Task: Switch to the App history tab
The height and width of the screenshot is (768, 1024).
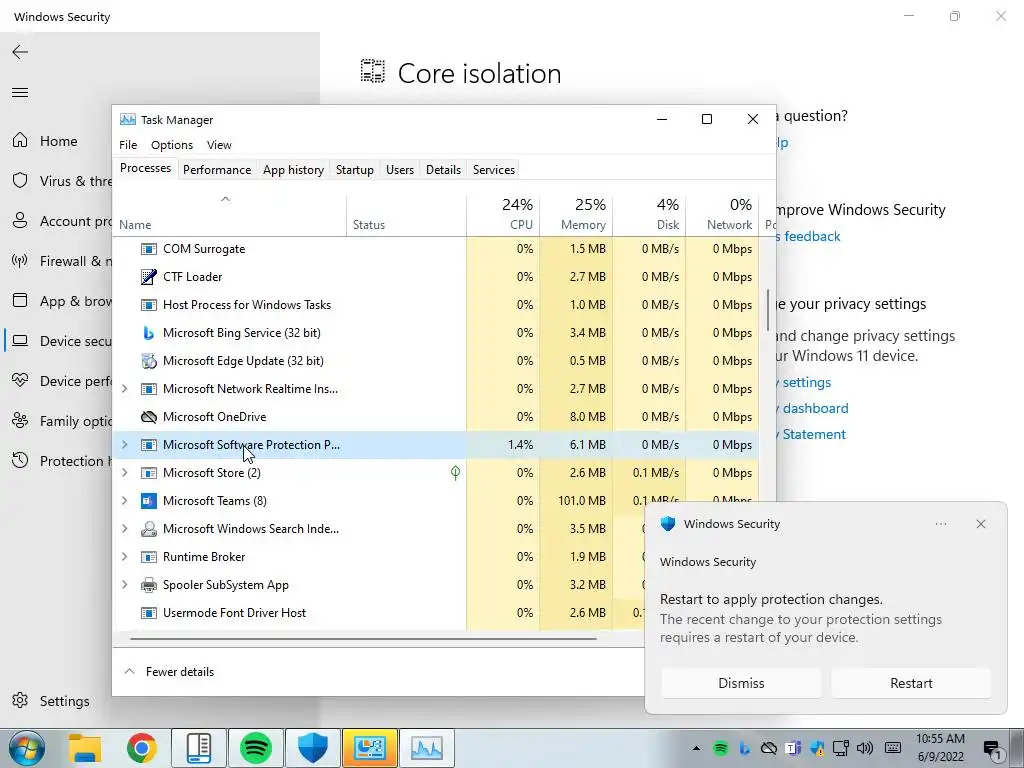Action: (293, 170)
